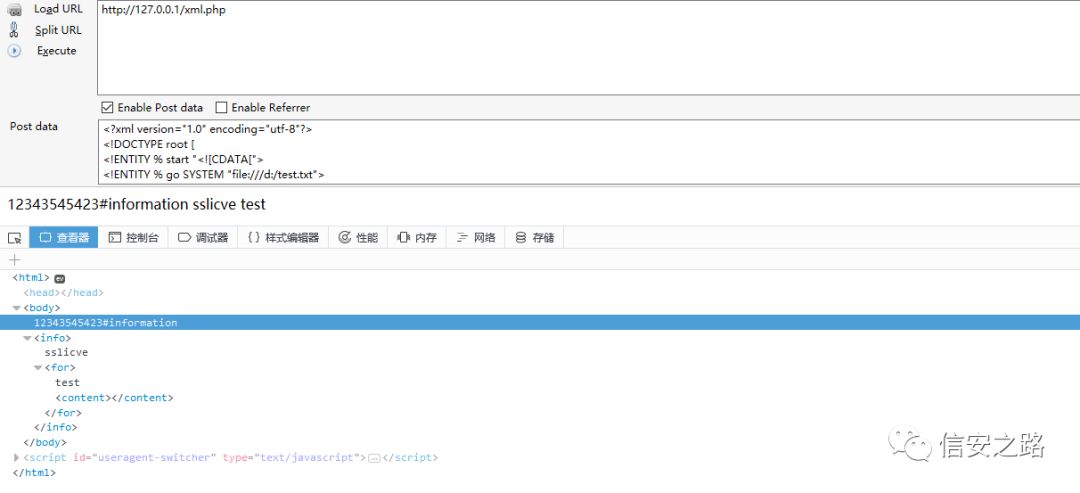Open the 存储 storage tab
The width and height of the screenshot is (1080, 493).
click(x=534, y=238)
